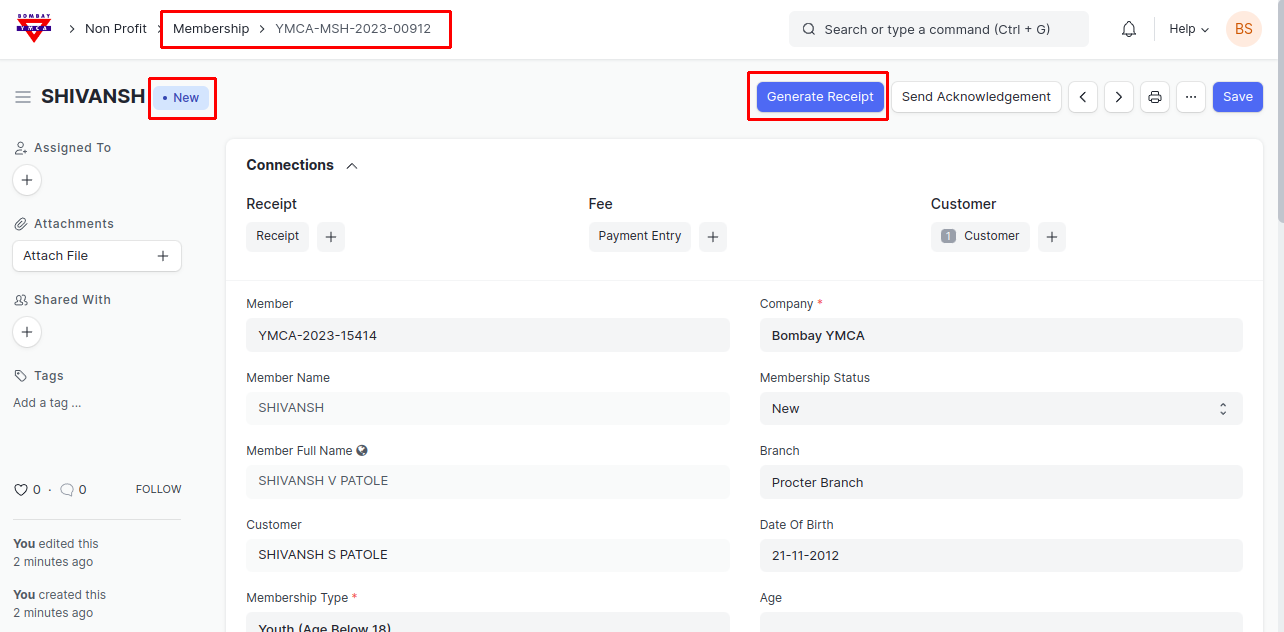Open the Membership Status dropdown
The image size is (1284, 632).
click(1000, 408)
